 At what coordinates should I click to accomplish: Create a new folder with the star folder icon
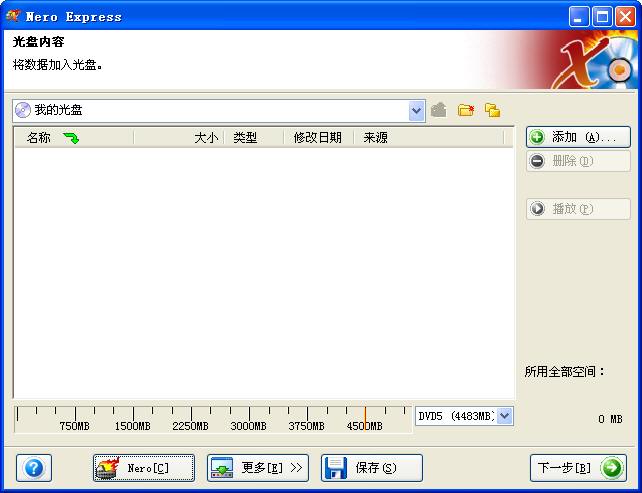(466, 110)
